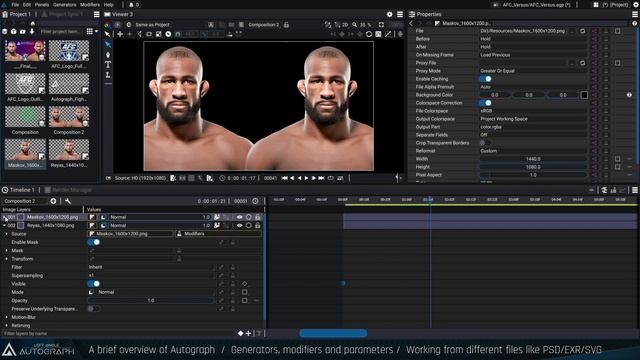The width and height of the screenshot is (640, 360).
Task: Lock the Maskov_1600x1200.png layer
Action: pos(258,217)
